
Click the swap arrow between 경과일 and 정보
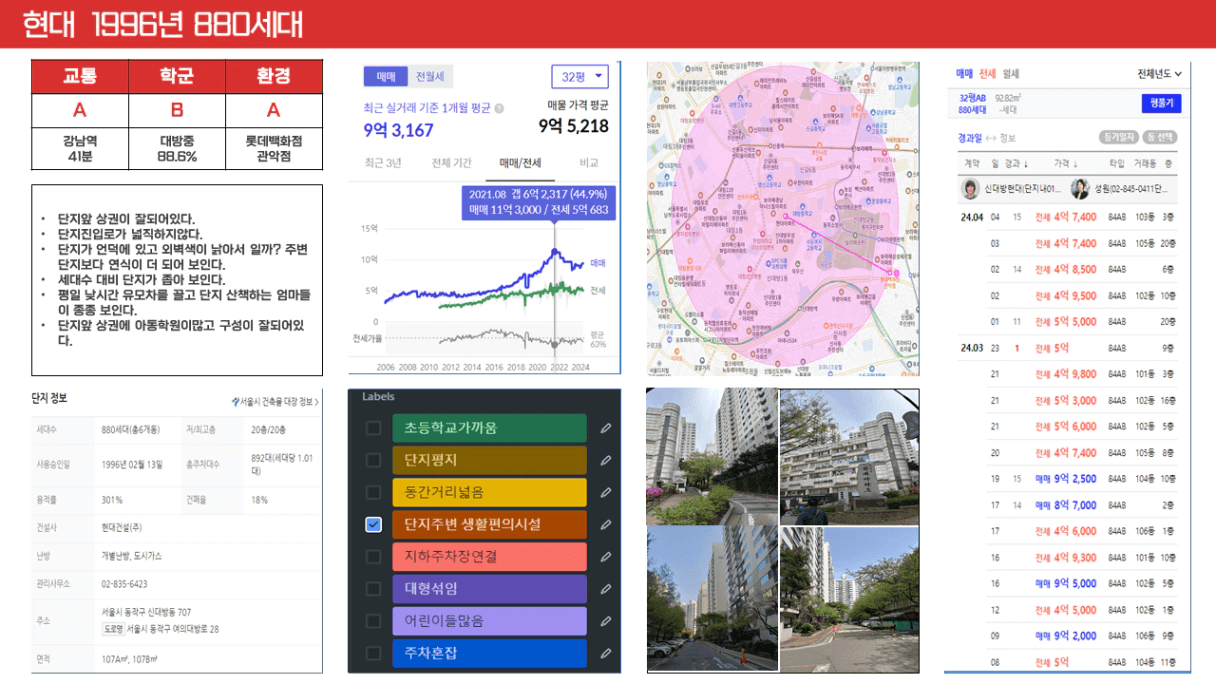pos(991,138)
